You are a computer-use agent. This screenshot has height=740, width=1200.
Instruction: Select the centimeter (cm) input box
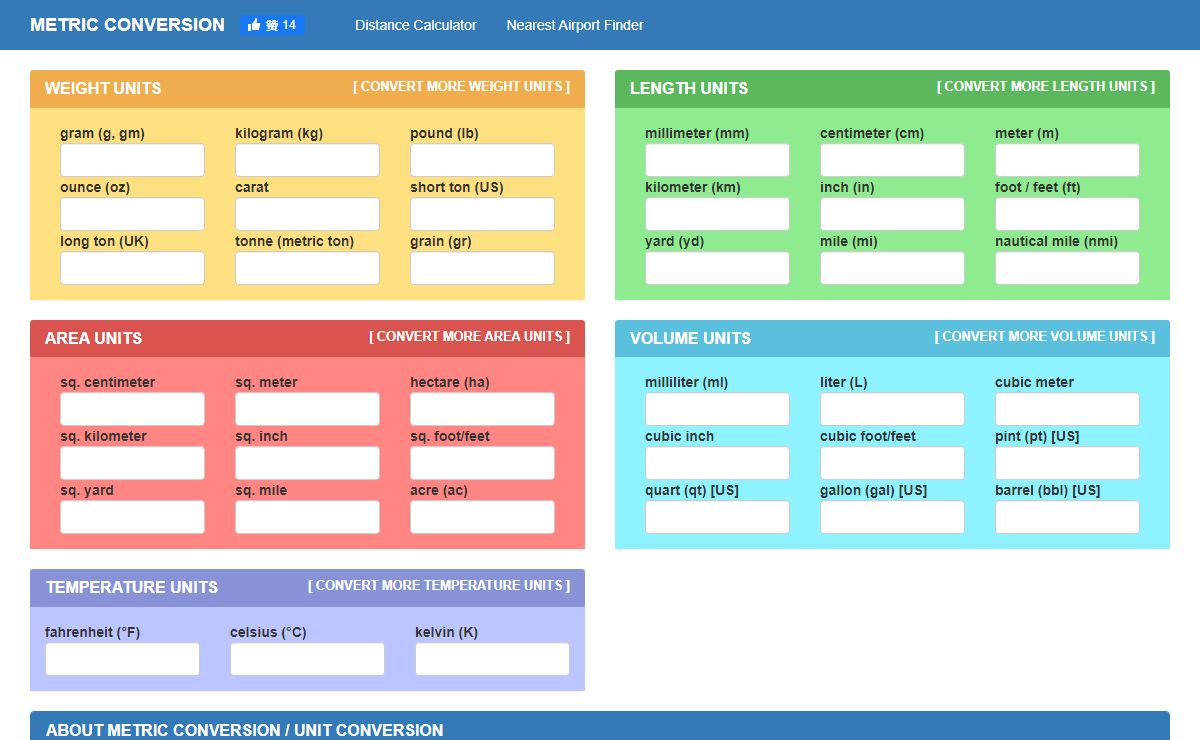[892, 160]
